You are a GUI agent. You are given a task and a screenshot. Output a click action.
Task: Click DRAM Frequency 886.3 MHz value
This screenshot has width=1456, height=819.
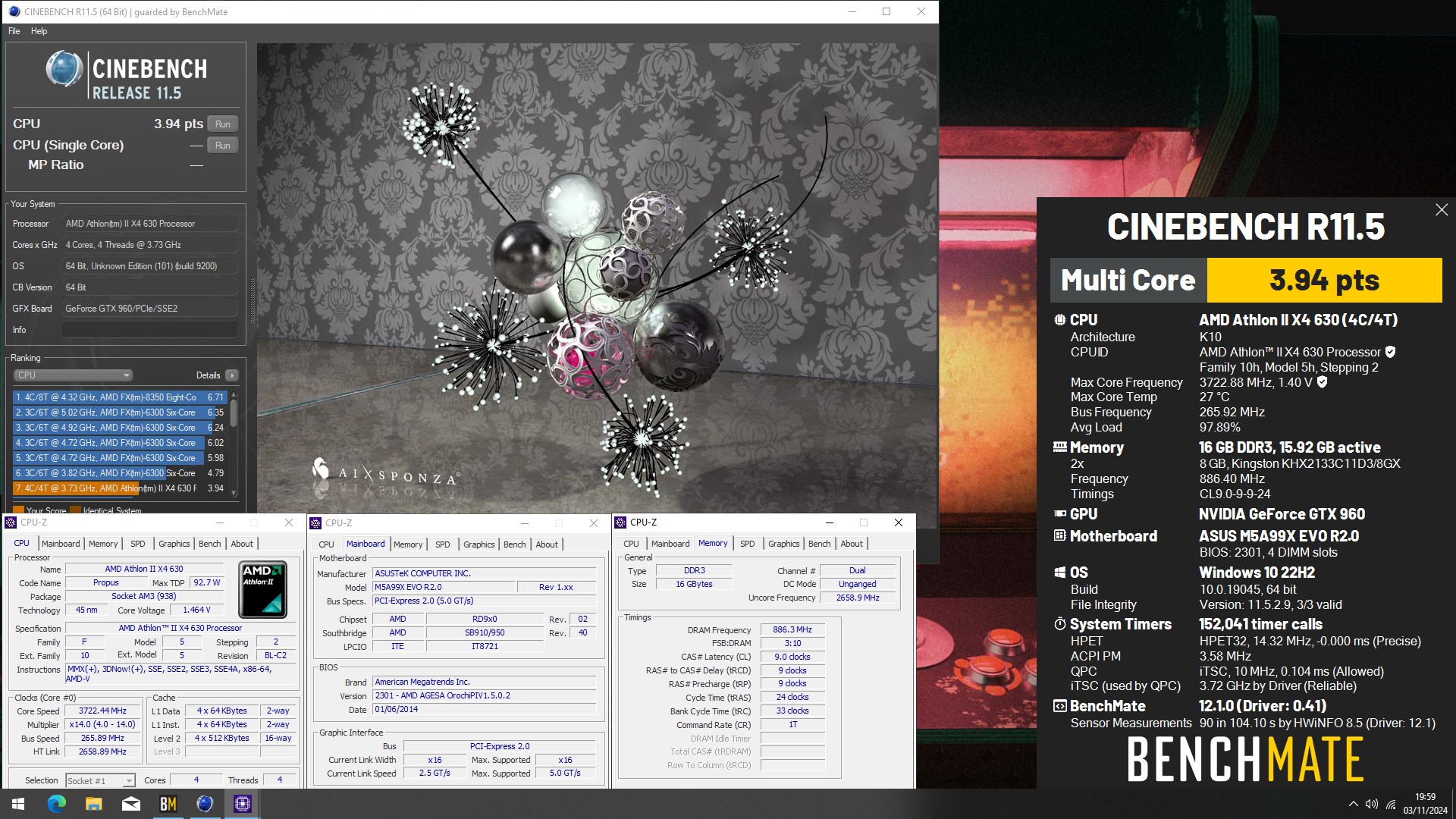click(792, 630)
